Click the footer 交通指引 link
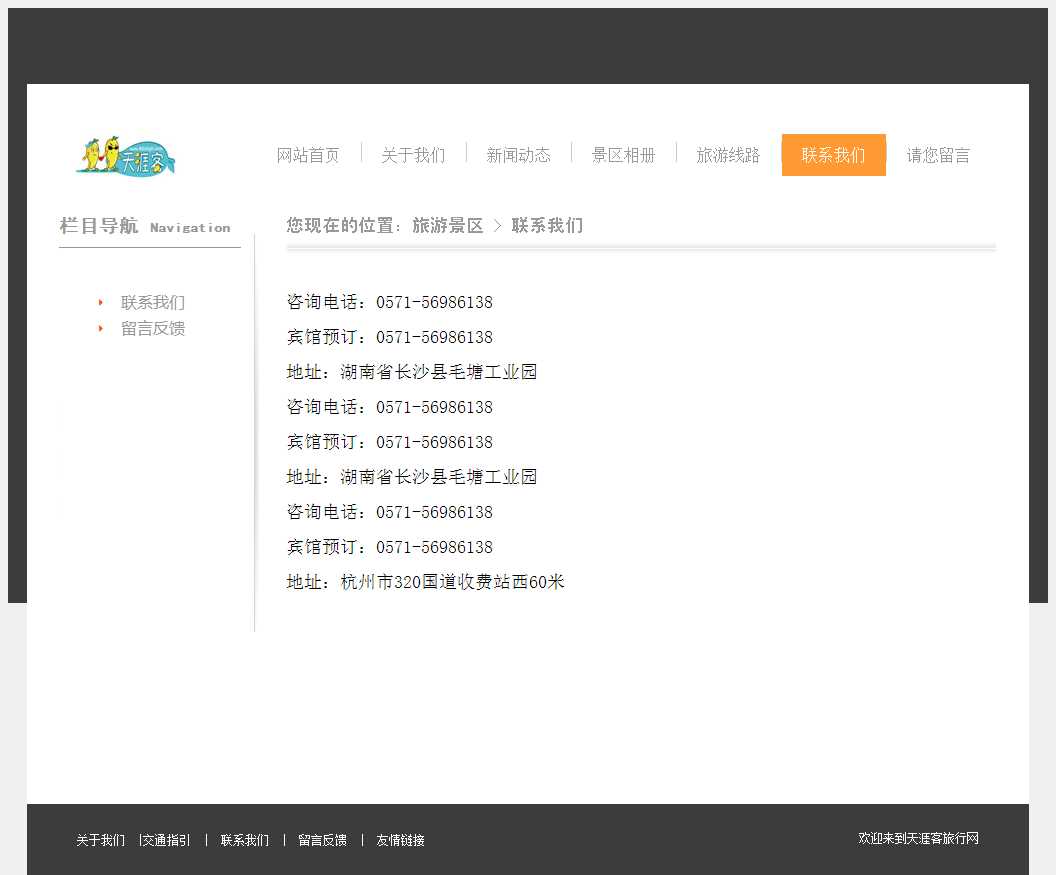Image resolution: width=1056 pixels, height=875 pixels. click(x=166, y=840)
